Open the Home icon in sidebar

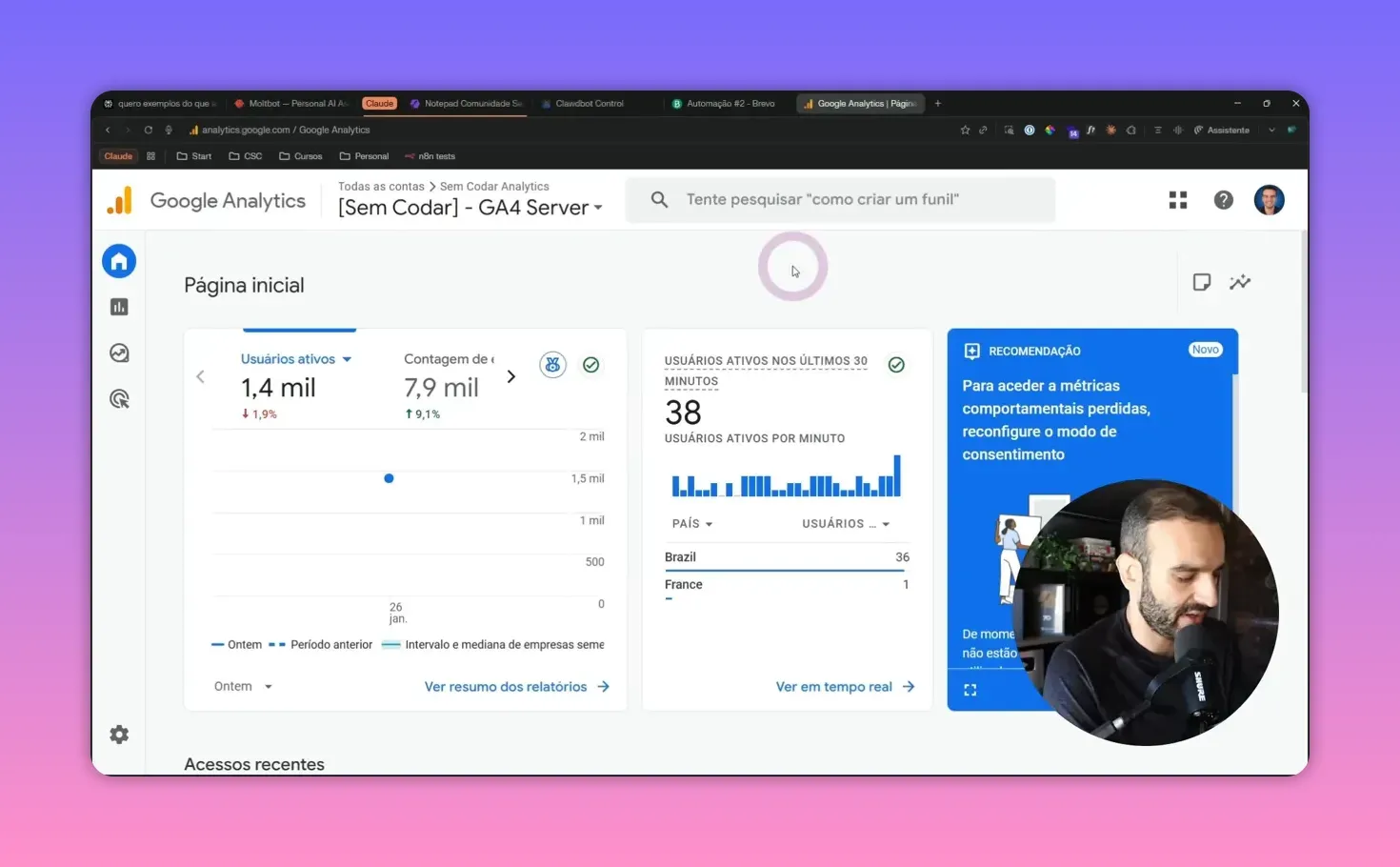[x=119, y=262]
